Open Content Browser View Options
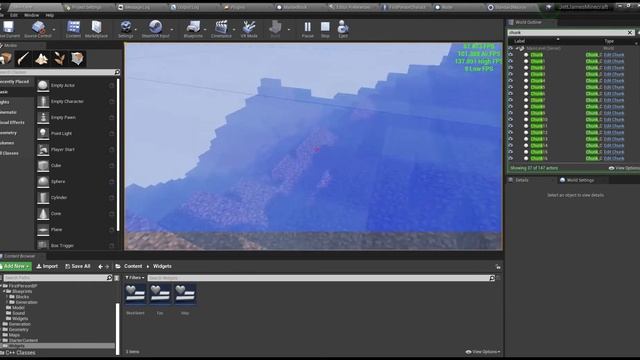This screenshot has height=360, width=640. click(483, 351)
